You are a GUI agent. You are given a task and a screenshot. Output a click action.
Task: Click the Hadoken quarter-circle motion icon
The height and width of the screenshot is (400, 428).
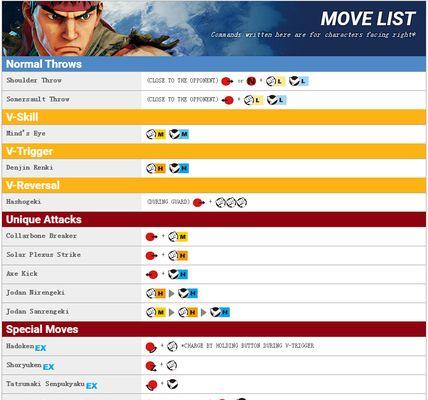[151, 347]
